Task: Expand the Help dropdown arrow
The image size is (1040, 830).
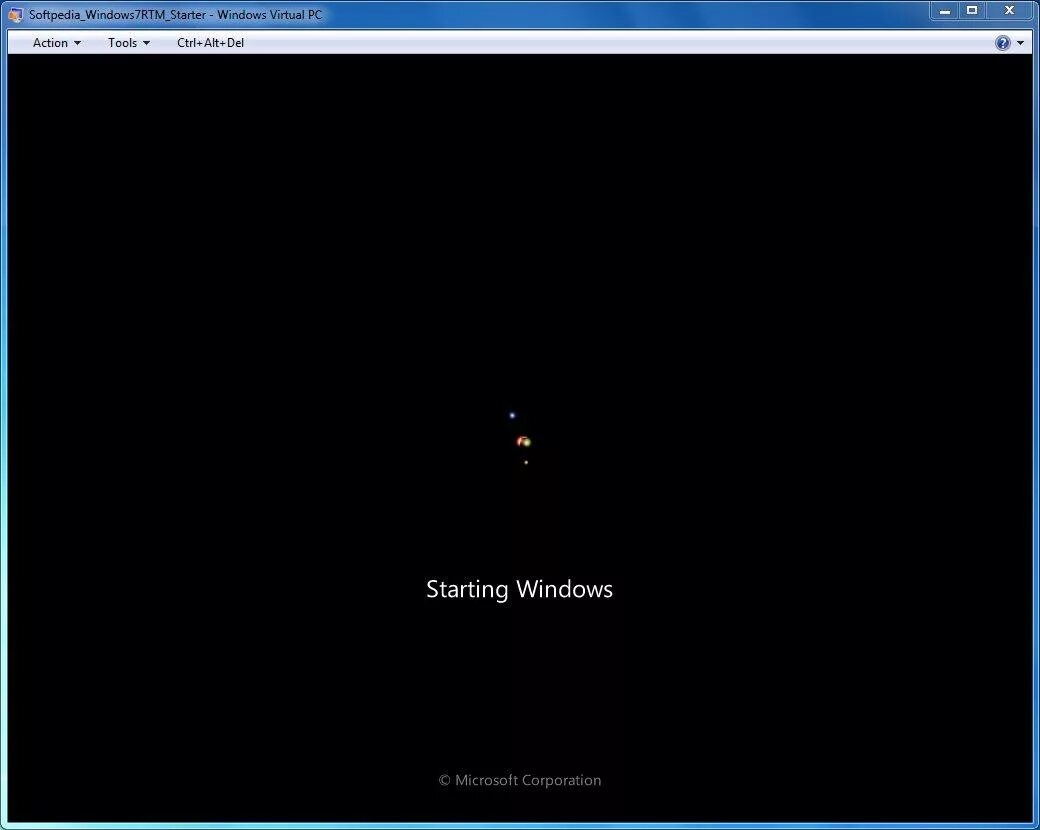Action: click(x=1020, y=43)
